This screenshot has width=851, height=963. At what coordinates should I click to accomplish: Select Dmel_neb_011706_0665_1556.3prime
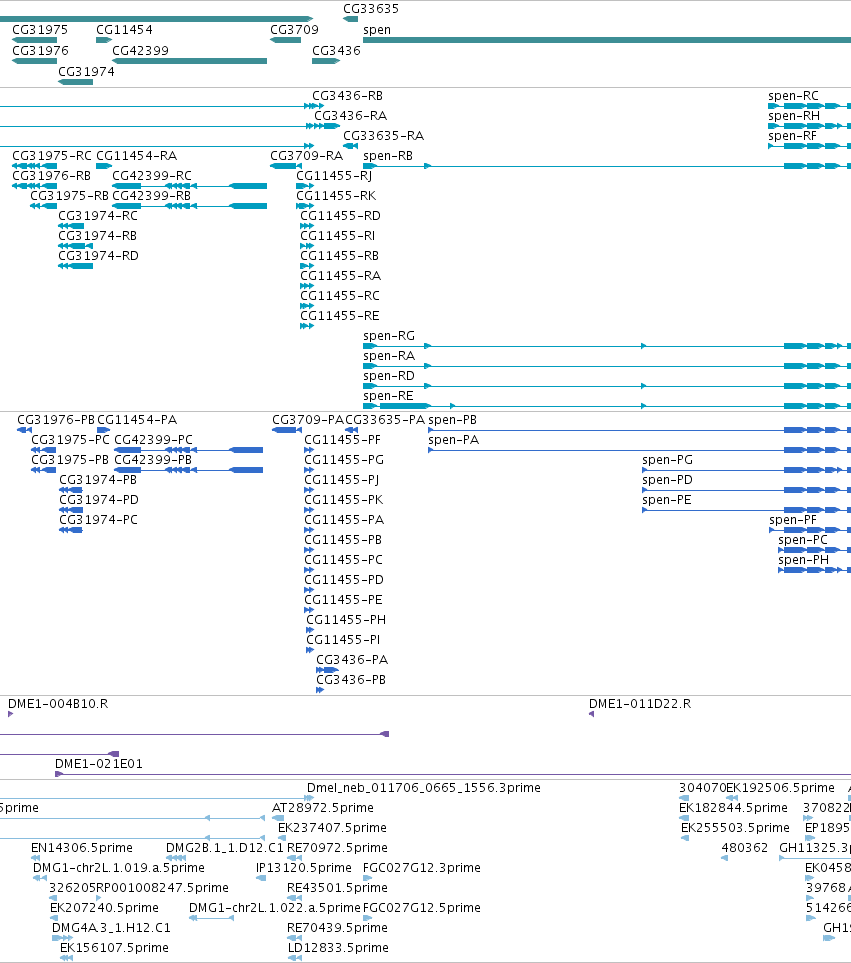coord(424,788)
